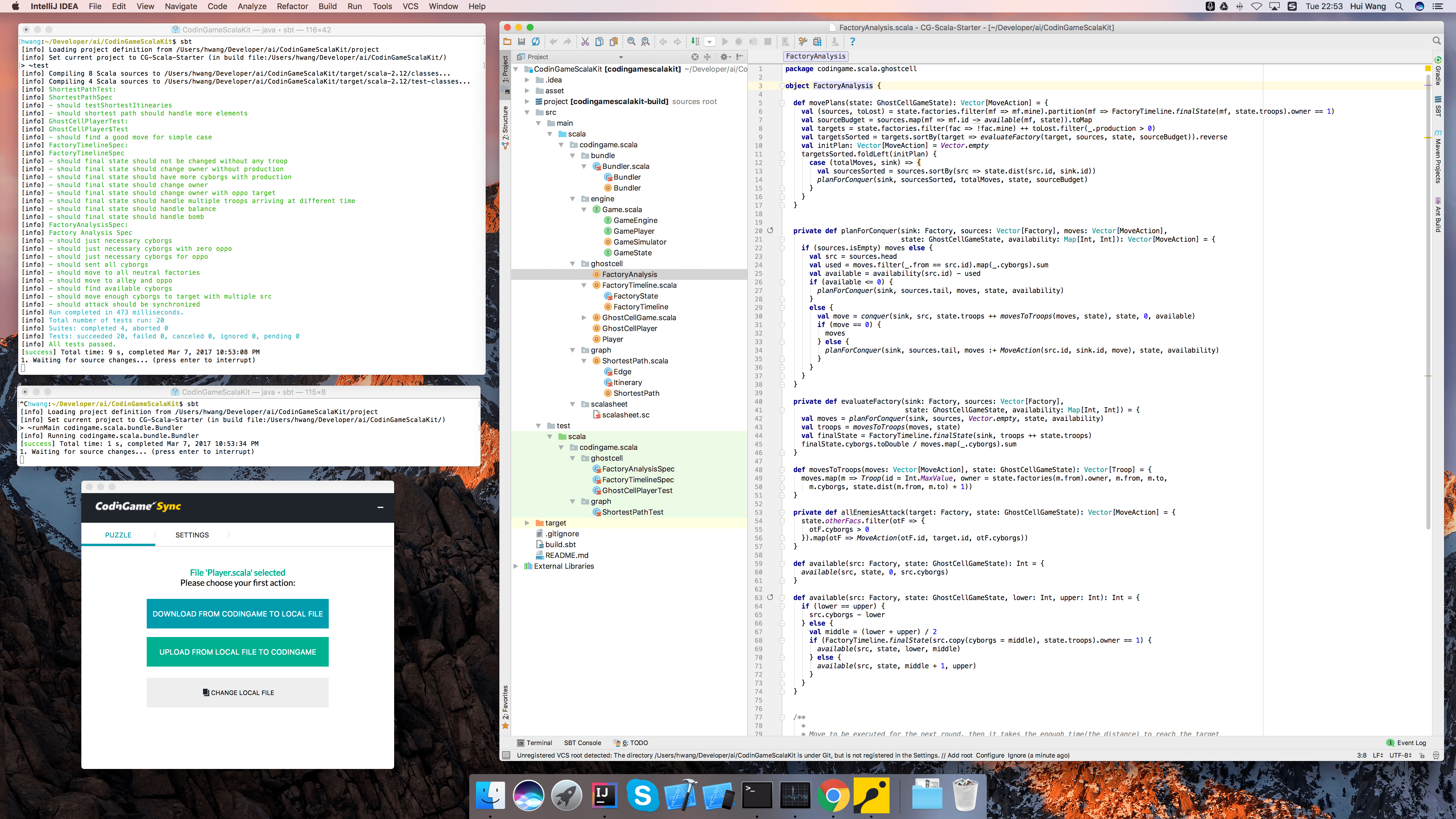
Task: Expand the target folder in tree
Action: tap(527, 523)
